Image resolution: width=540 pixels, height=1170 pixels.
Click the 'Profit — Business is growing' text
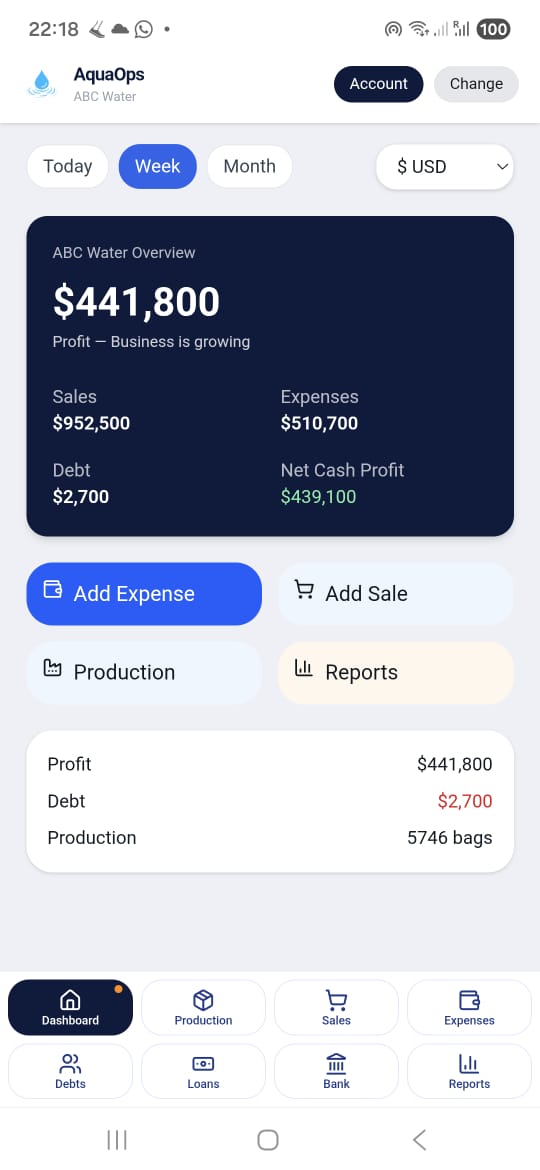tap(151, 342)
